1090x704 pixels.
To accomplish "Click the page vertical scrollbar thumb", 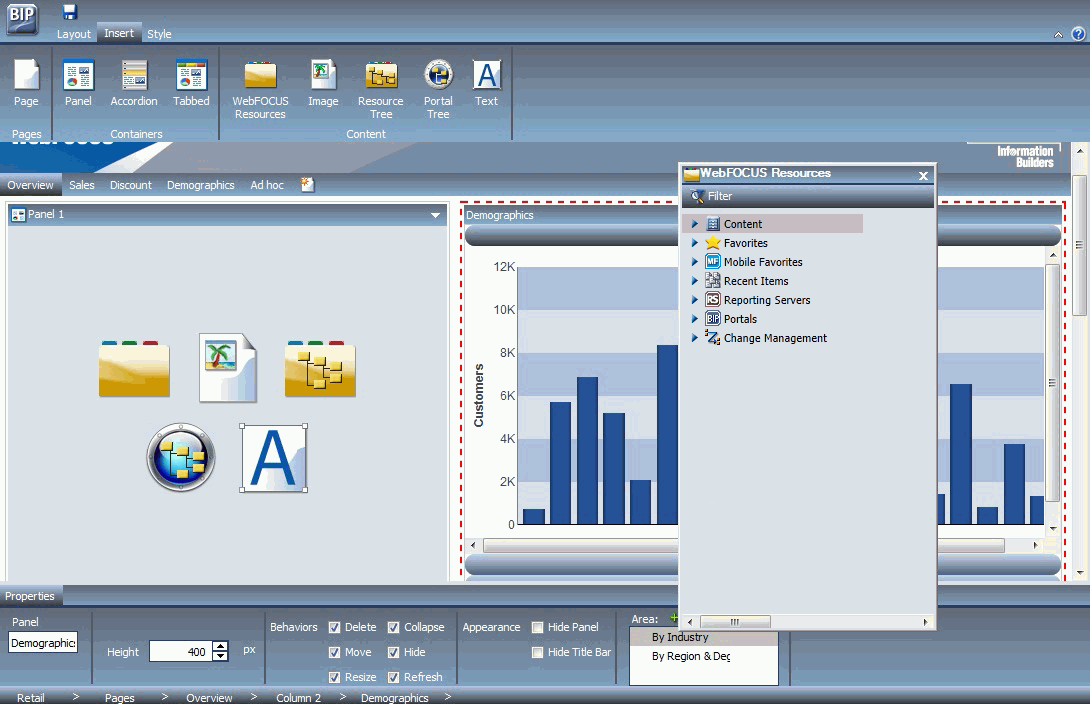I will coord(1079,245).
